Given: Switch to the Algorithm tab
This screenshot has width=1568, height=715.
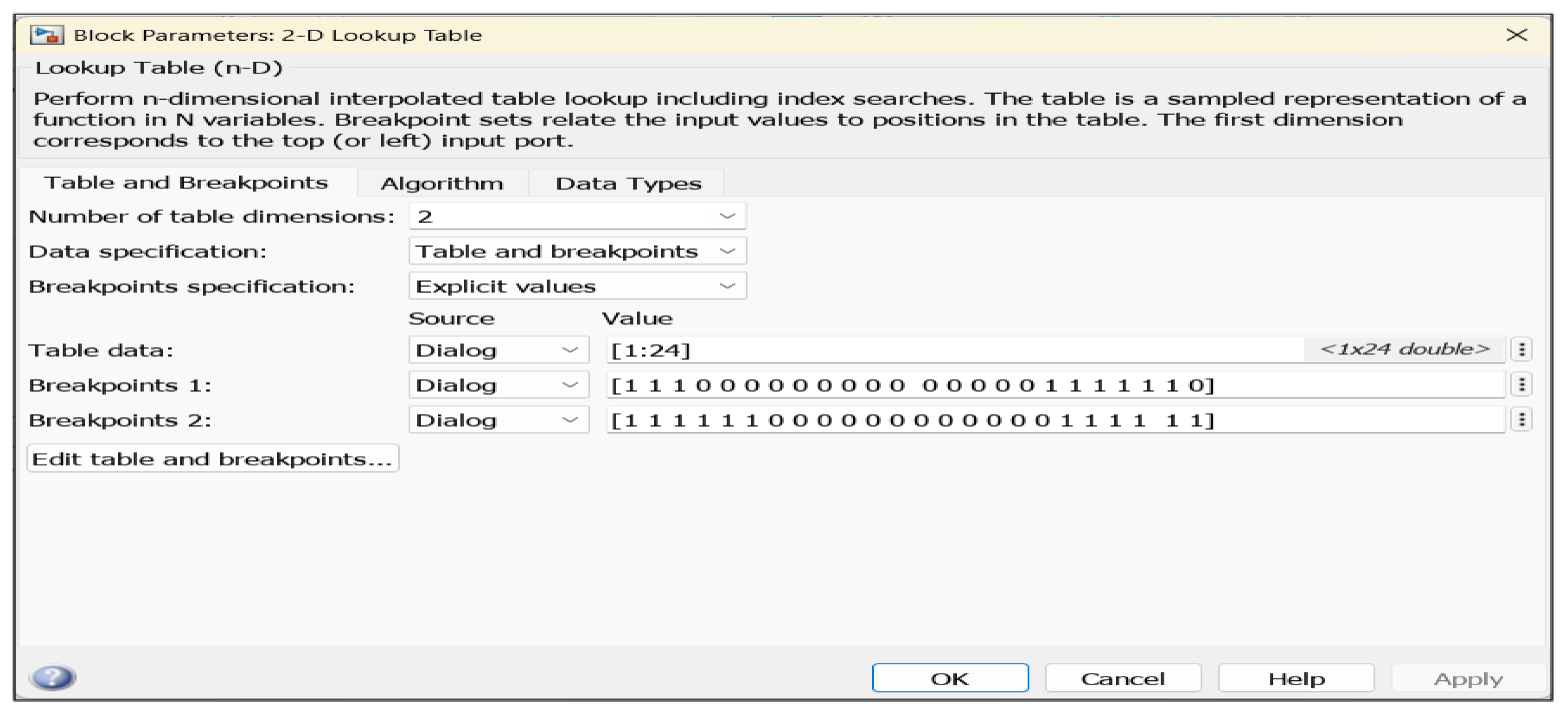Looking at the screenshot, I should point(442,183).
